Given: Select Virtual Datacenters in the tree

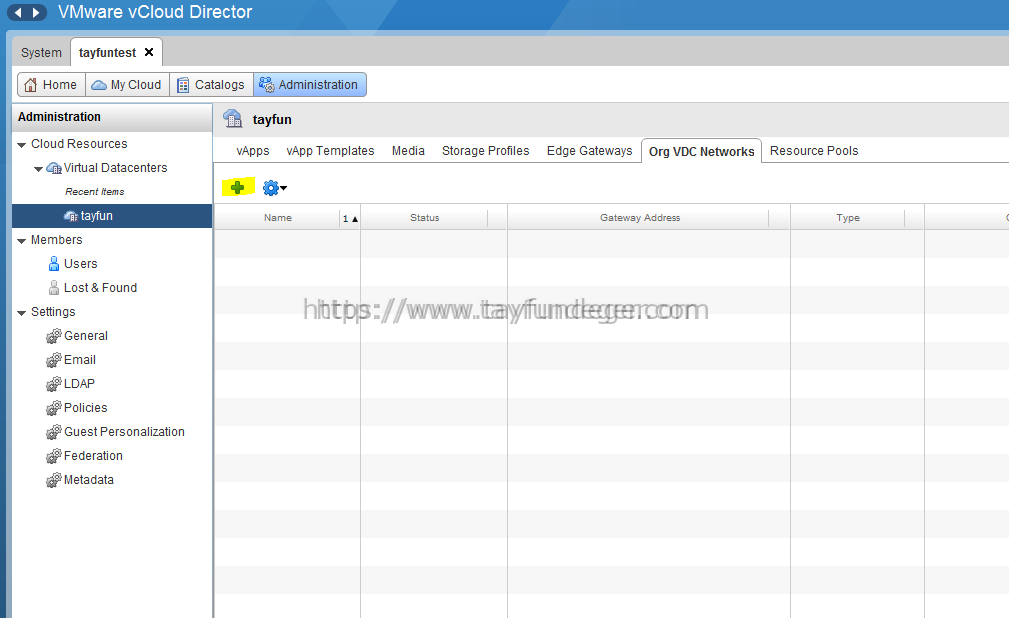Looking at the screenshot, I should tap(116, 168).
